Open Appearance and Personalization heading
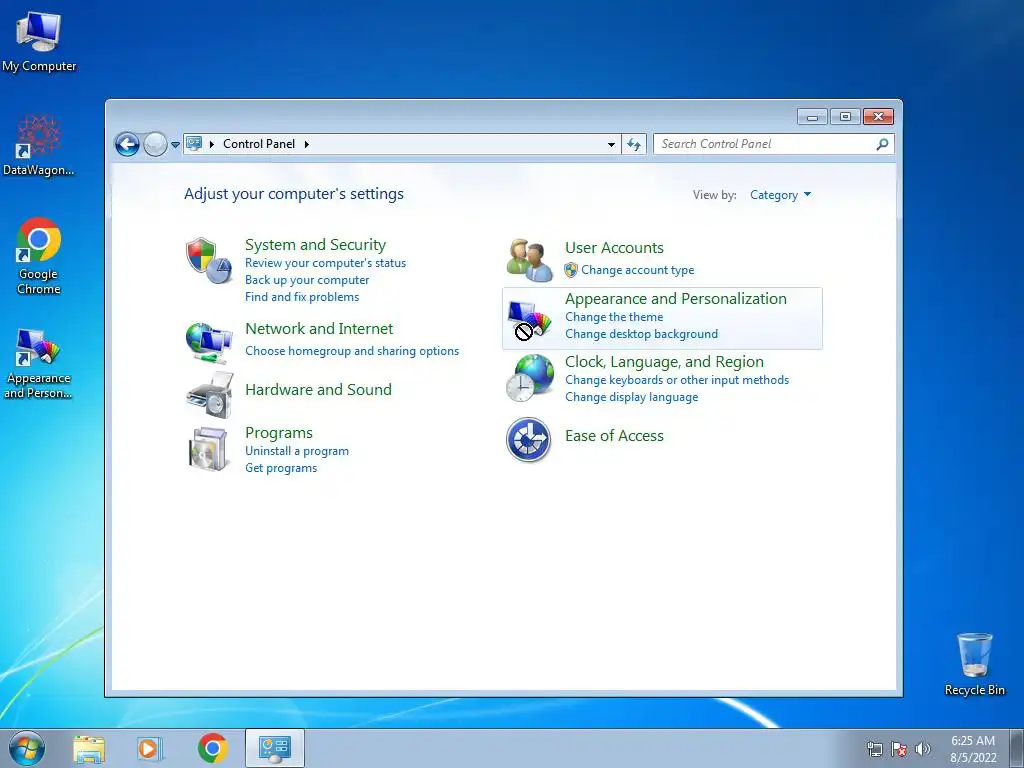The width and height of the screenshot is (1024, 768). [x=676, y=298]
